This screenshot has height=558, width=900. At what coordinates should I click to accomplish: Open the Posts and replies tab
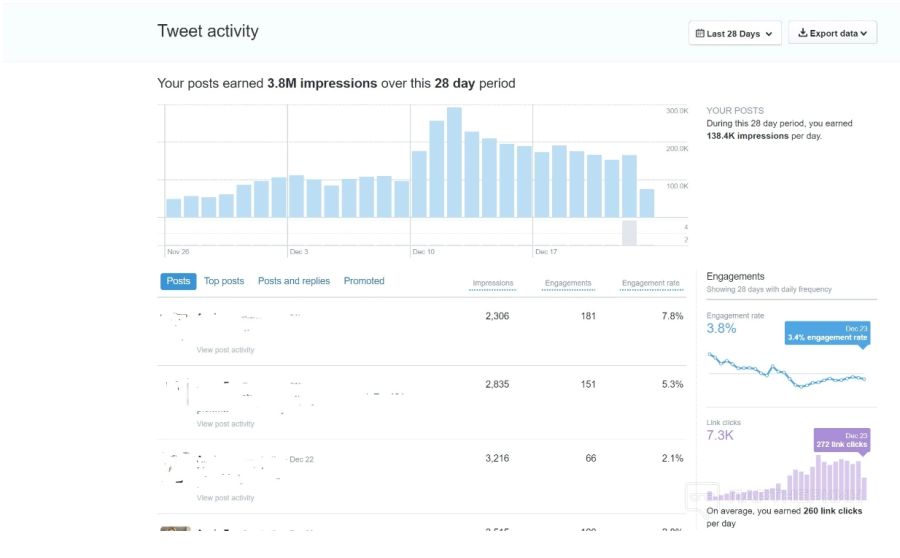click(293, 282)
